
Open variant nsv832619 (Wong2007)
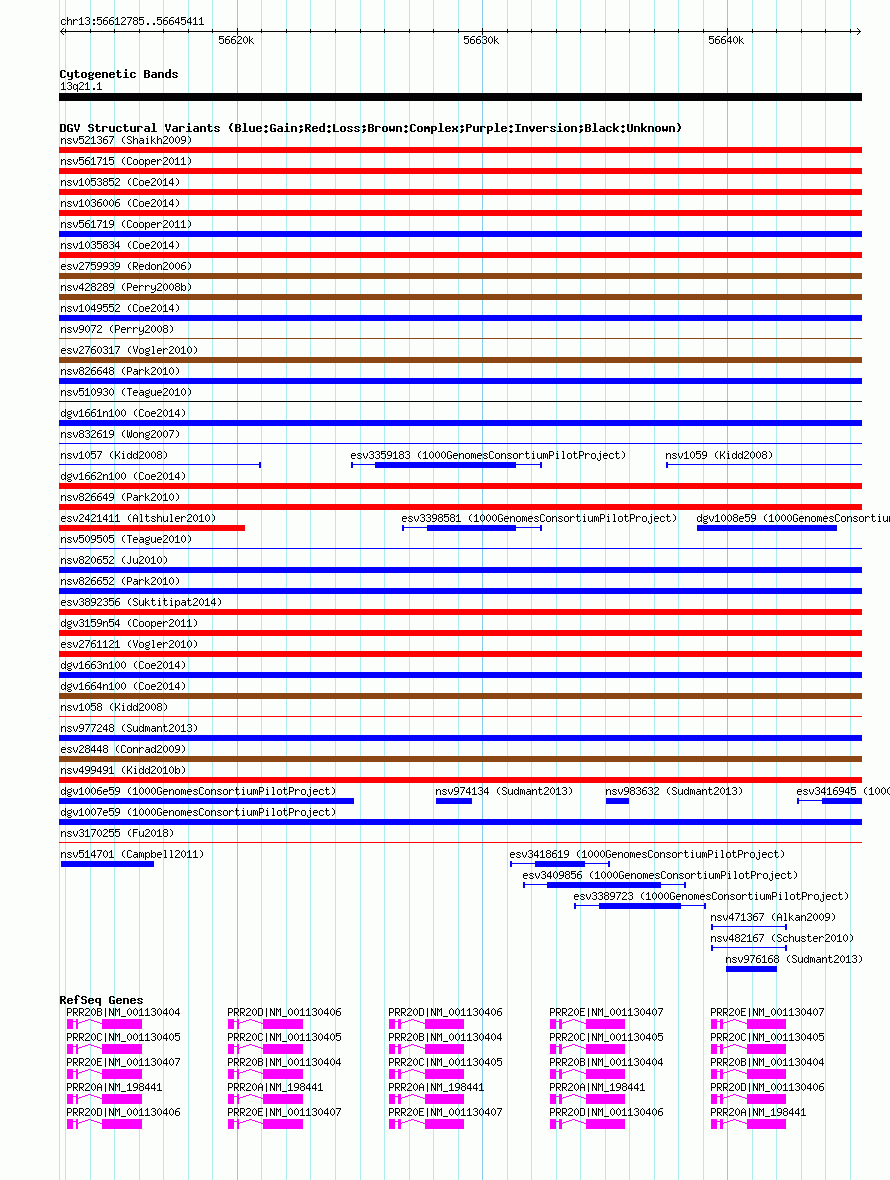pyautogui.click(x=120, y=435)
